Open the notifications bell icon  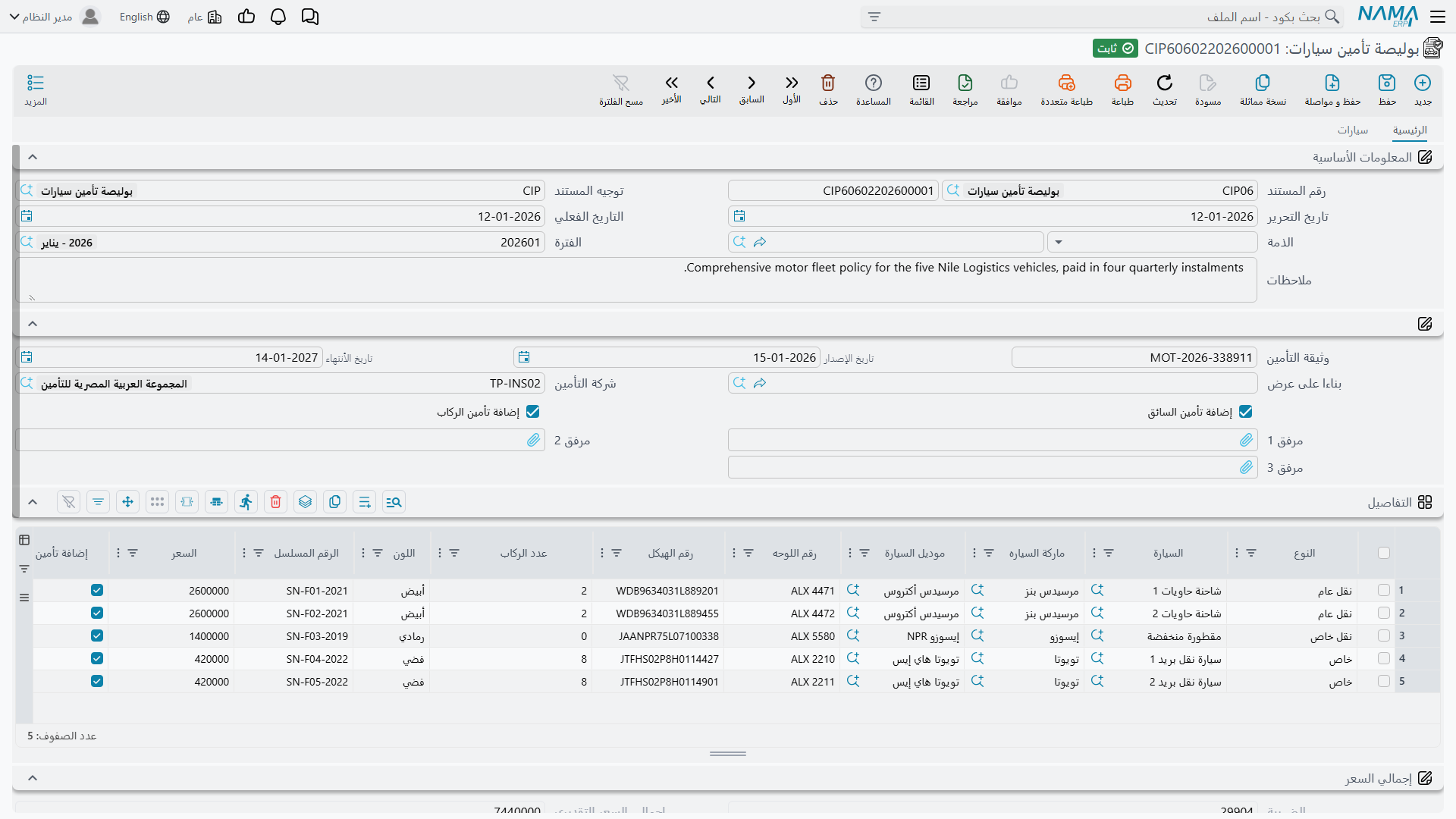[278, 17]
